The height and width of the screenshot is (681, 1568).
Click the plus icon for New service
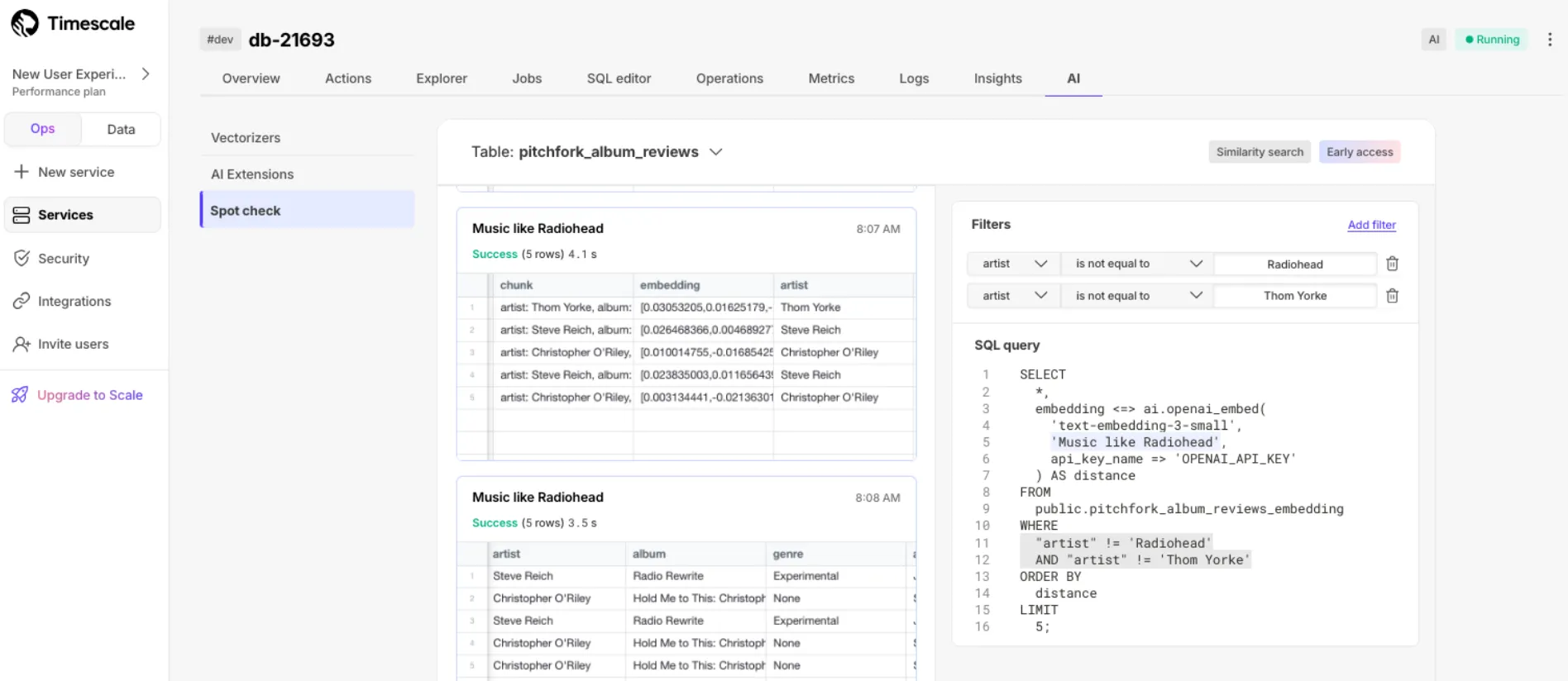pyautogui.click(x=22, y=172)
